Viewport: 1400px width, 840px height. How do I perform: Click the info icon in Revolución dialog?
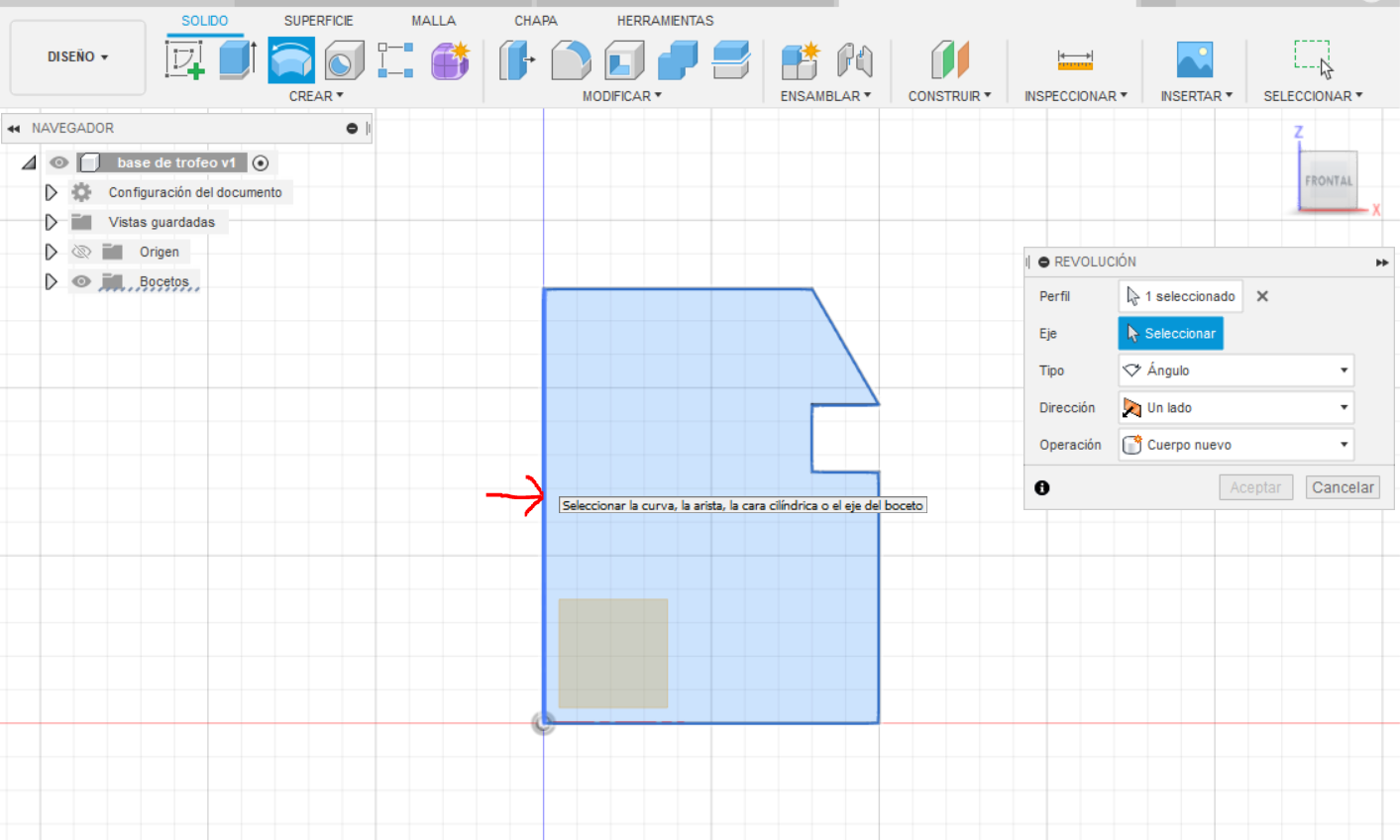1042,487
